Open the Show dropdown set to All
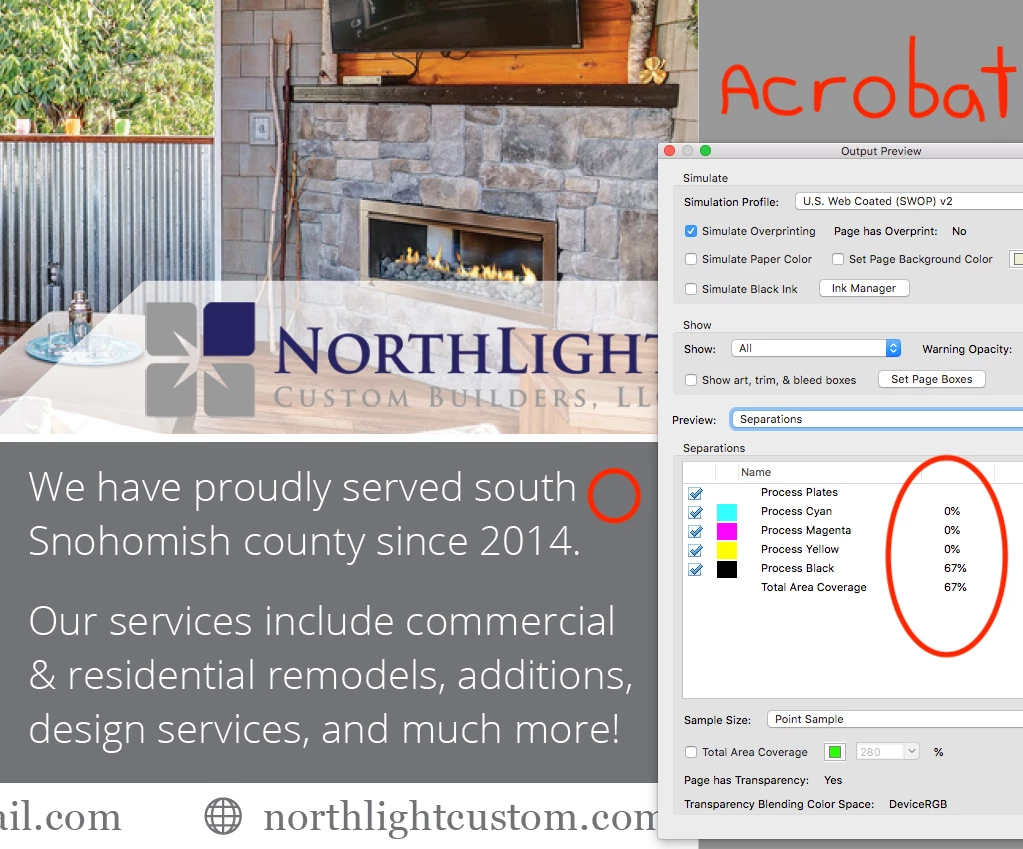The width and height of the screenshot is (1023, 849). coord(816,348)
